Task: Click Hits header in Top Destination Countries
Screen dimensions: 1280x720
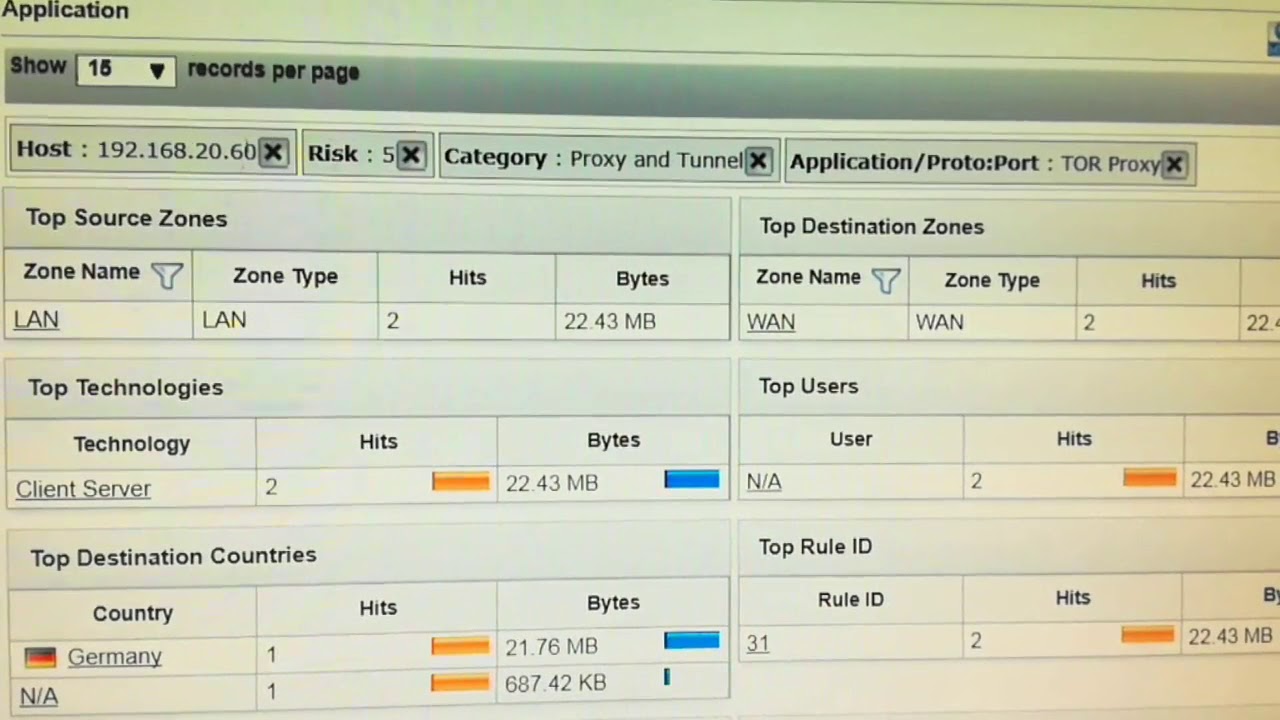Action: click(x=378, y=608)
